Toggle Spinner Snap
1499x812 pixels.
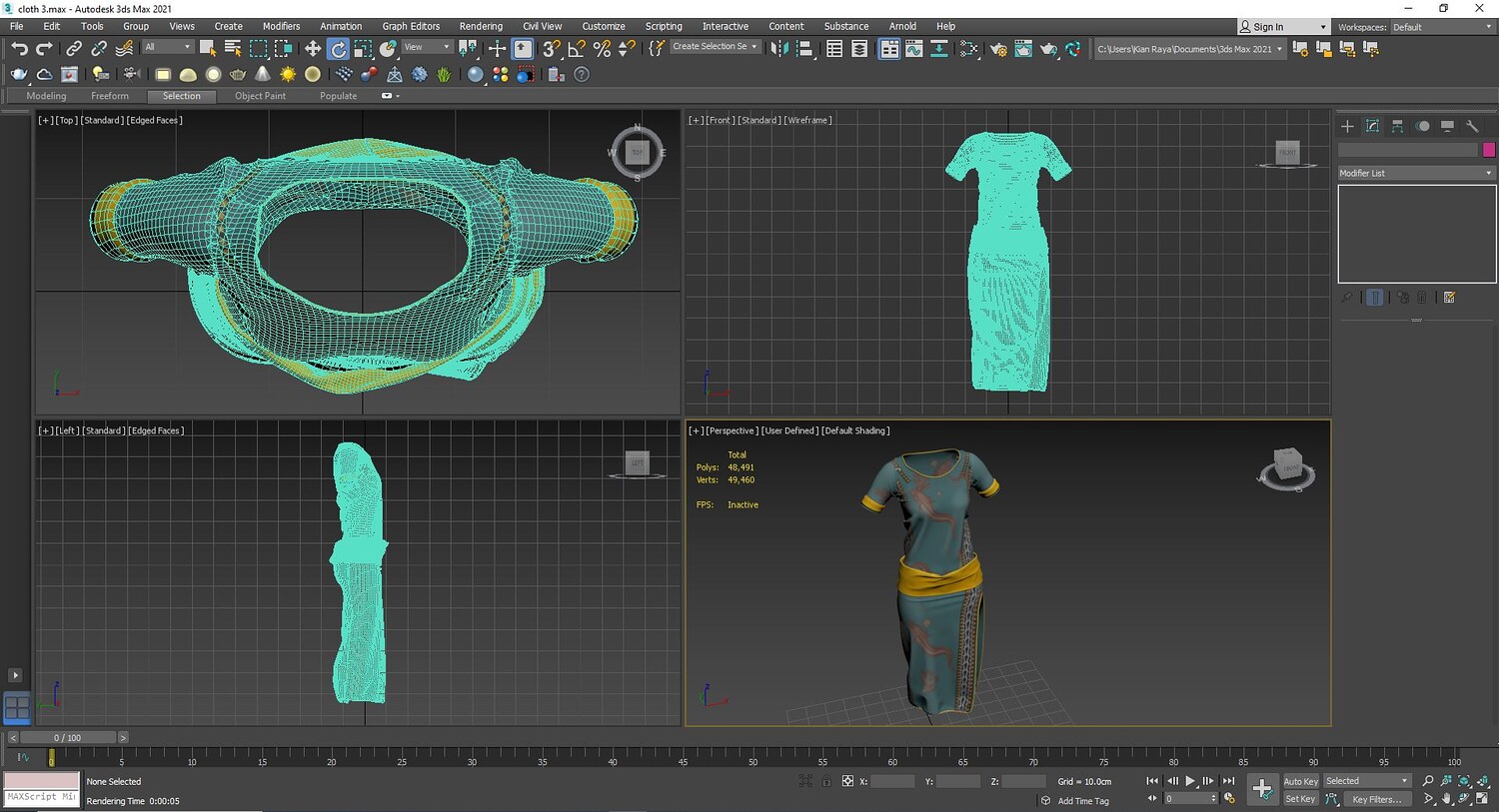click(627, 48)
